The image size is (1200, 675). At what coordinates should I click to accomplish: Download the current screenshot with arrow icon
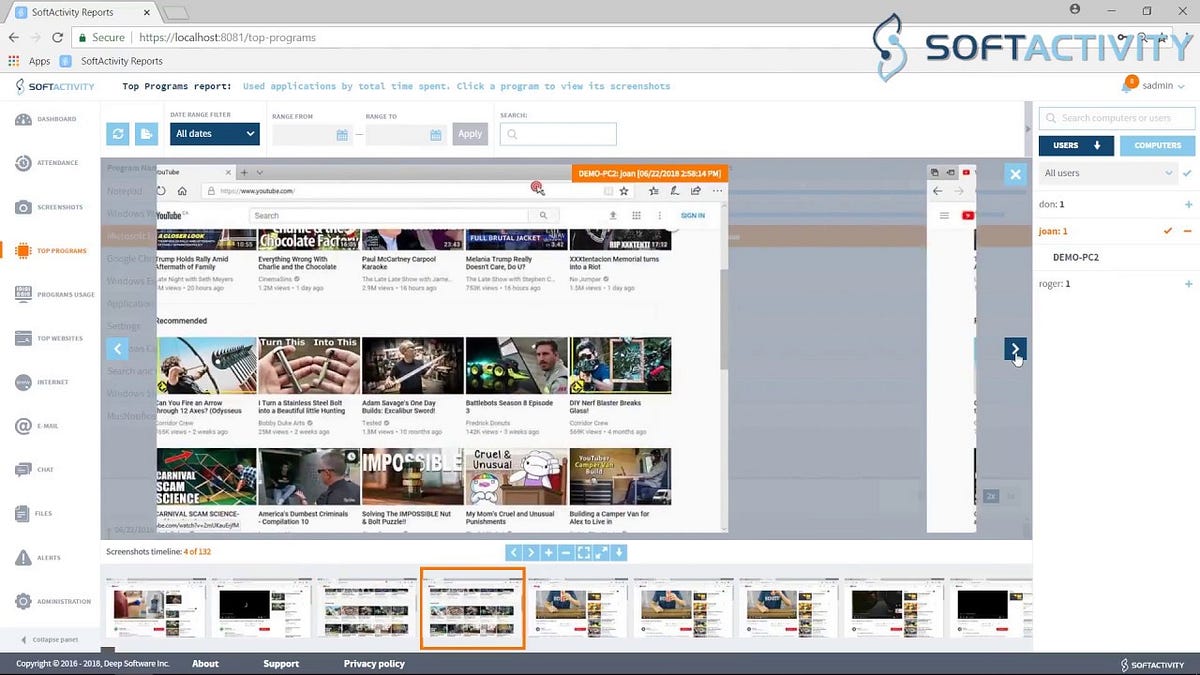pyautogui.click(x=619, y=551)
